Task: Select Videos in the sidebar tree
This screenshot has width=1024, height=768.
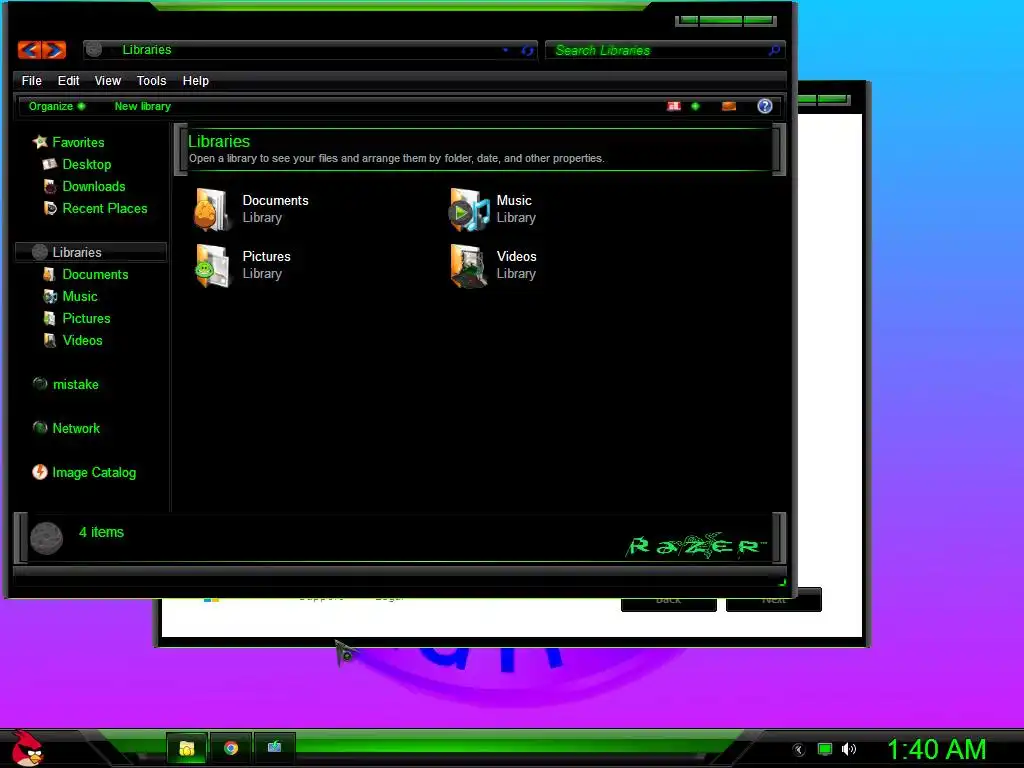Action: coord(82,341)
